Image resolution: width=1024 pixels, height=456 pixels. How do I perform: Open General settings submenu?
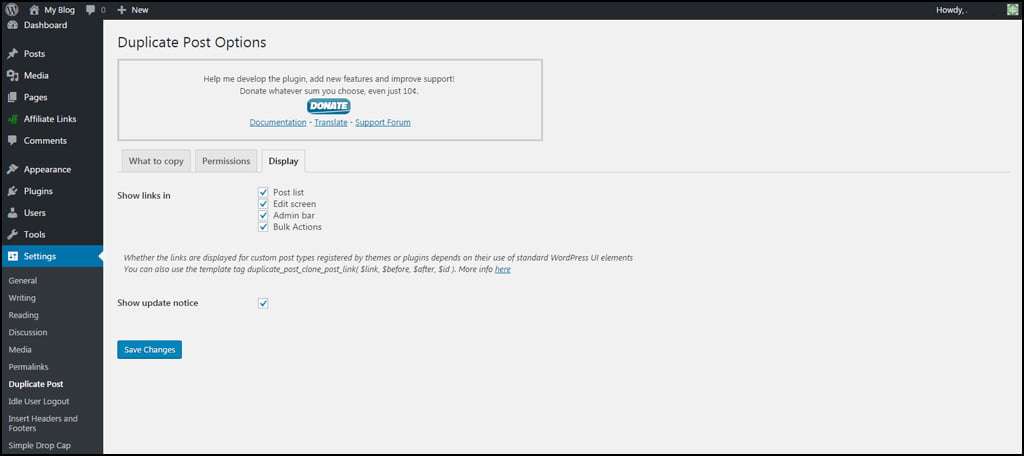click(x=23, y=281)
